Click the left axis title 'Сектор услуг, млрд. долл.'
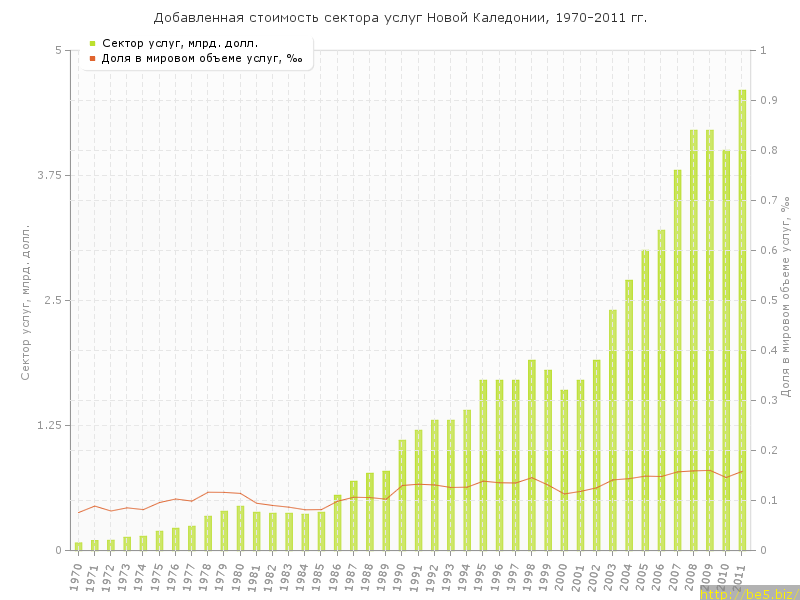 point(27,300)
